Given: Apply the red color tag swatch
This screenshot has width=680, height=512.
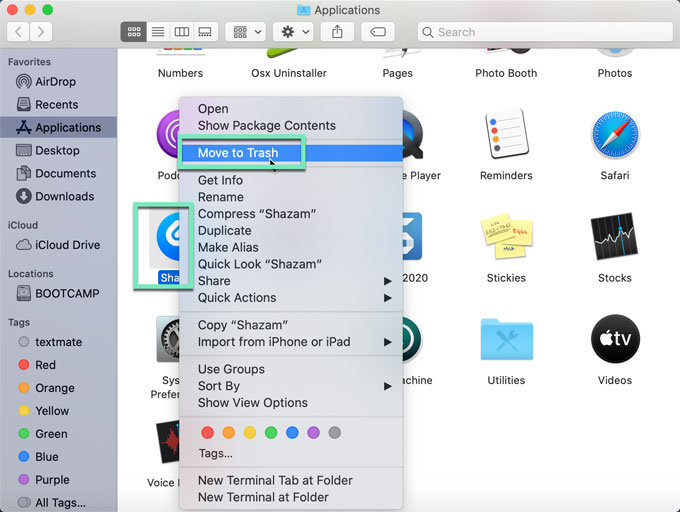Looking at the screenshot, I should 208,432.
